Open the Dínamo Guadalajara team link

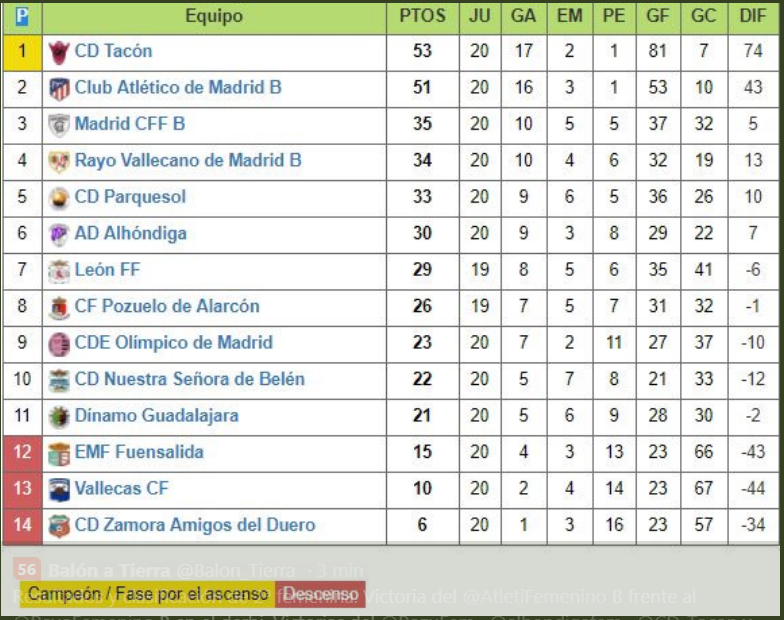[156, 416]
